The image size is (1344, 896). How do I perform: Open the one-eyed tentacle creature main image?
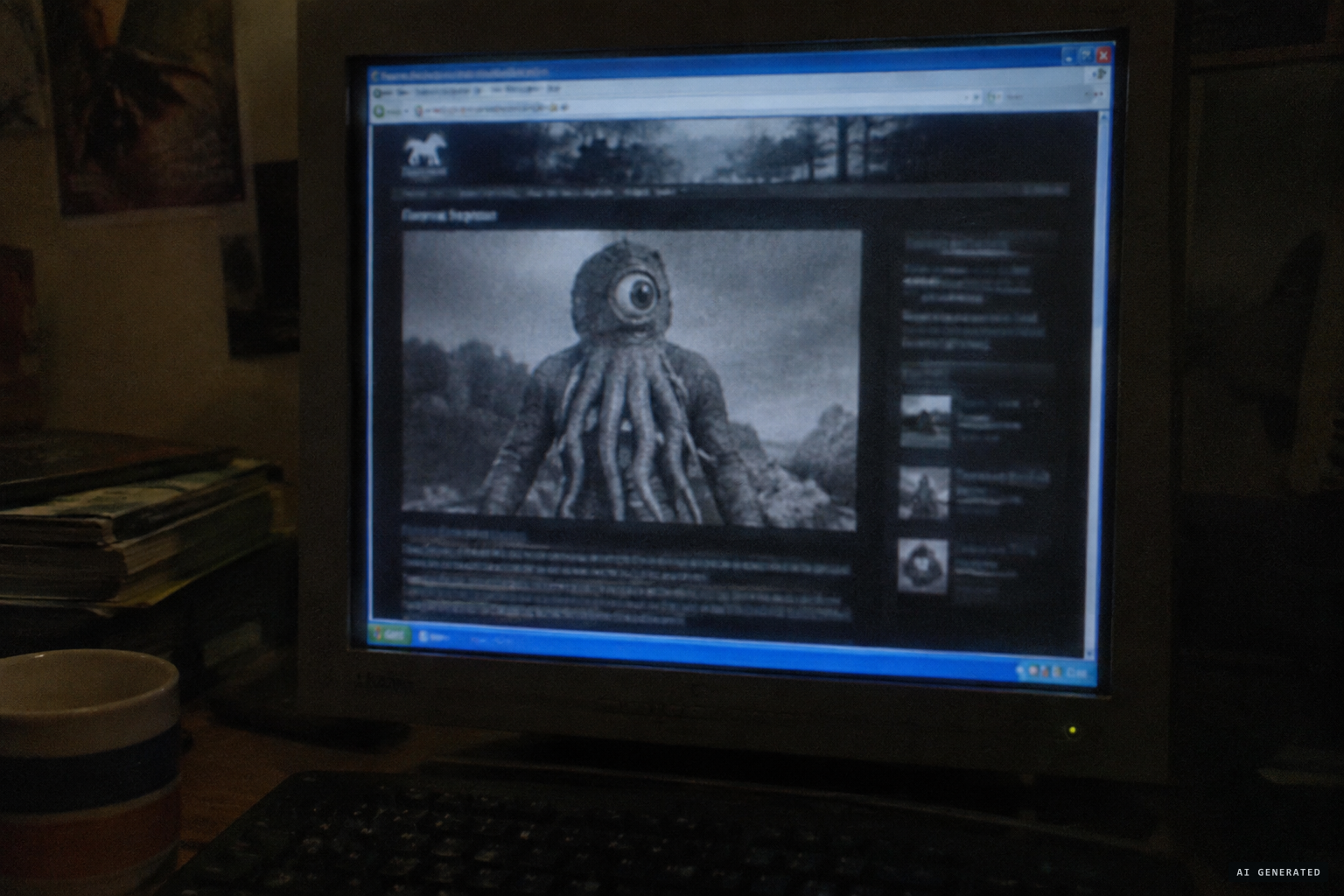coord(631,378)
